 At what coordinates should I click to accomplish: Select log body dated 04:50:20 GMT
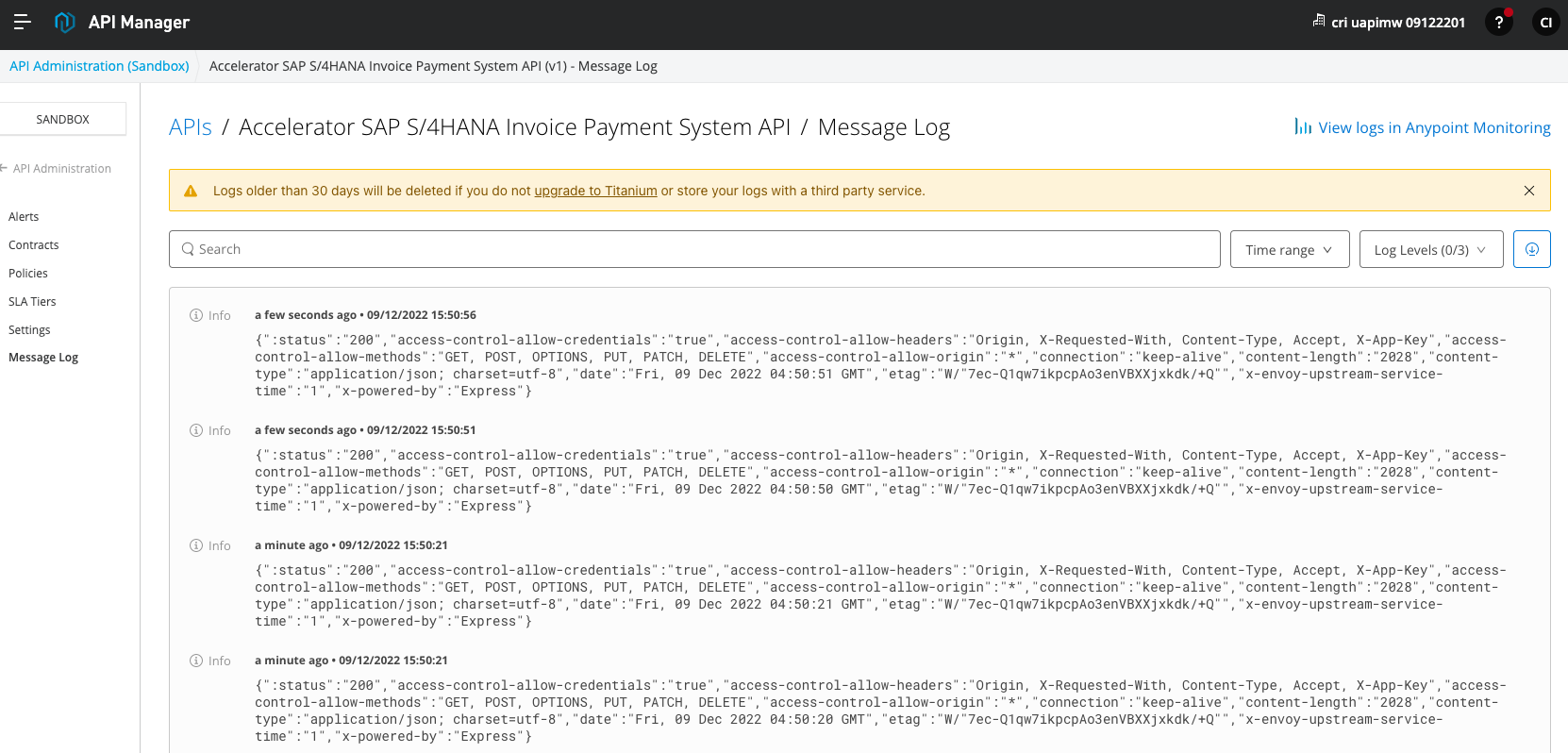click(880, 711)
